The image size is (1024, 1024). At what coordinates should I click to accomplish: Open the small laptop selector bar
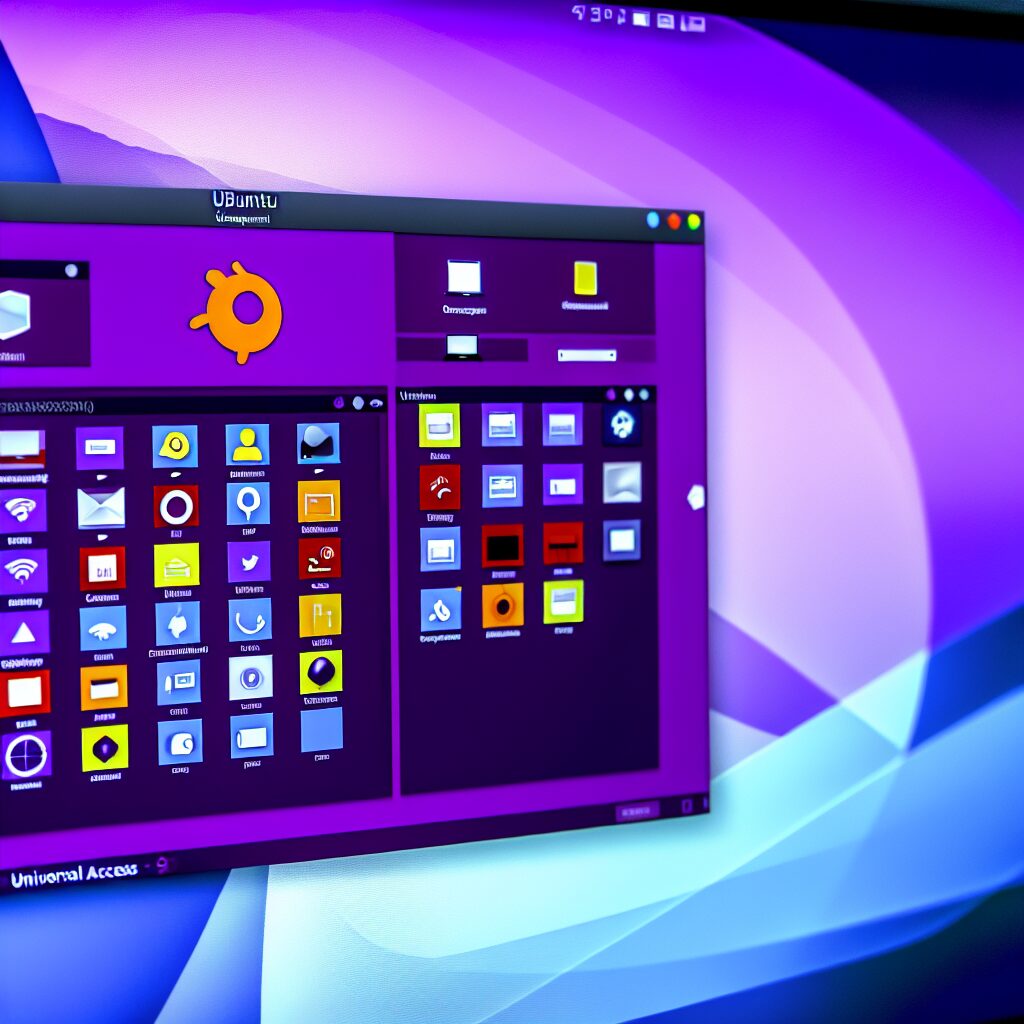pos(462,348)
